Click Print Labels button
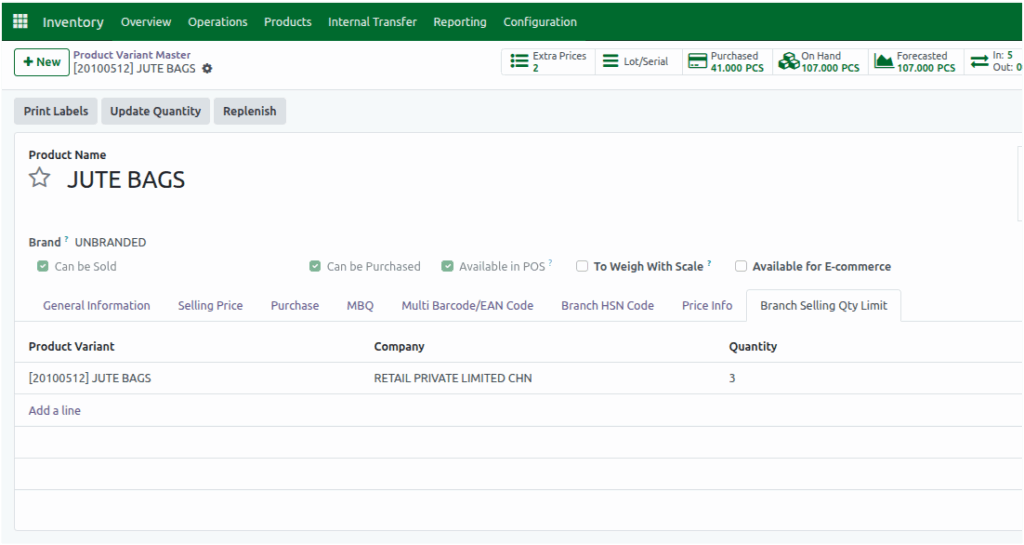Viewport: 1024px width, 545px height. click(56, 111)
